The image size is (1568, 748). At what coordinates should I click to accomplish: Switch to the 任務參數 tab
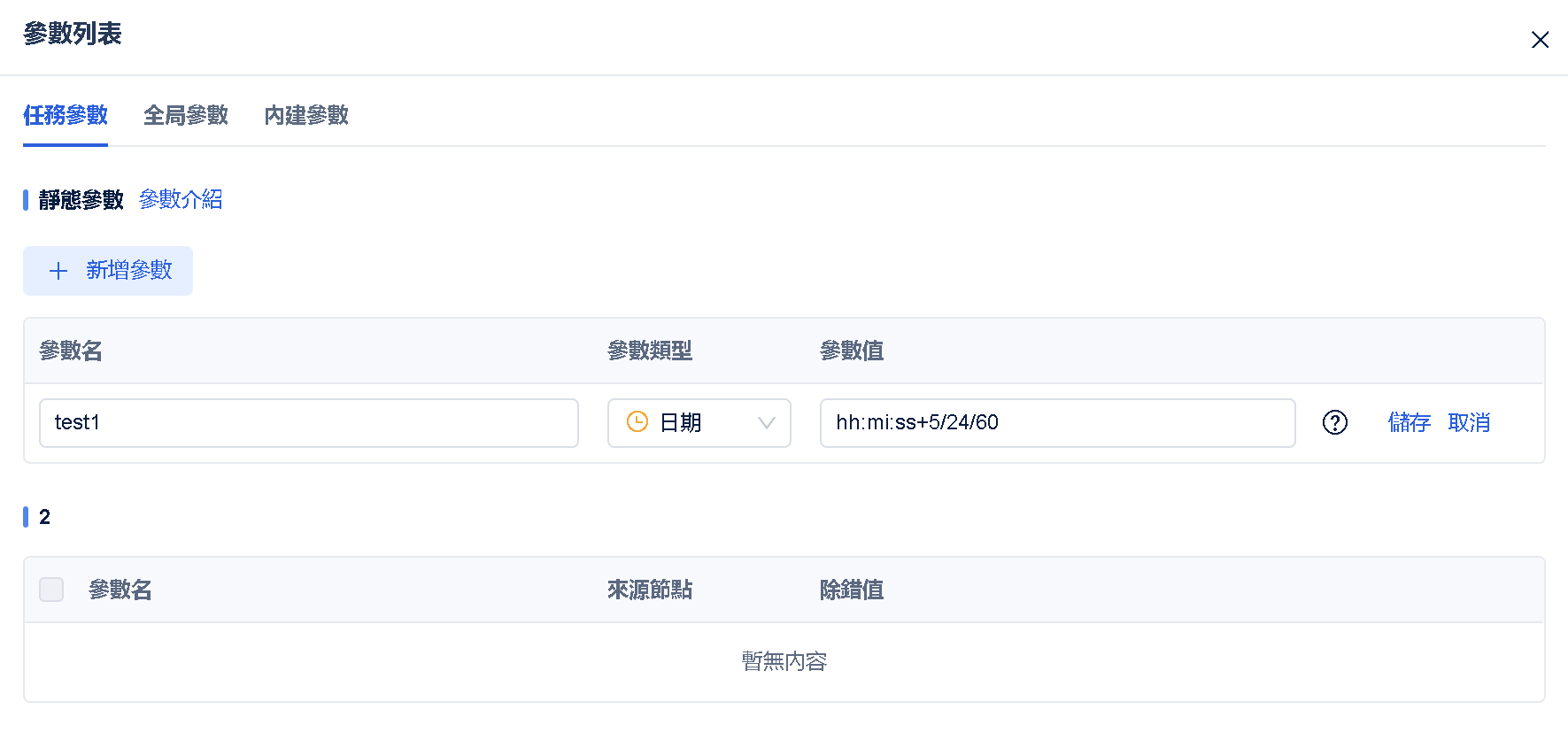pyautogui.click(x=66, y=115)
